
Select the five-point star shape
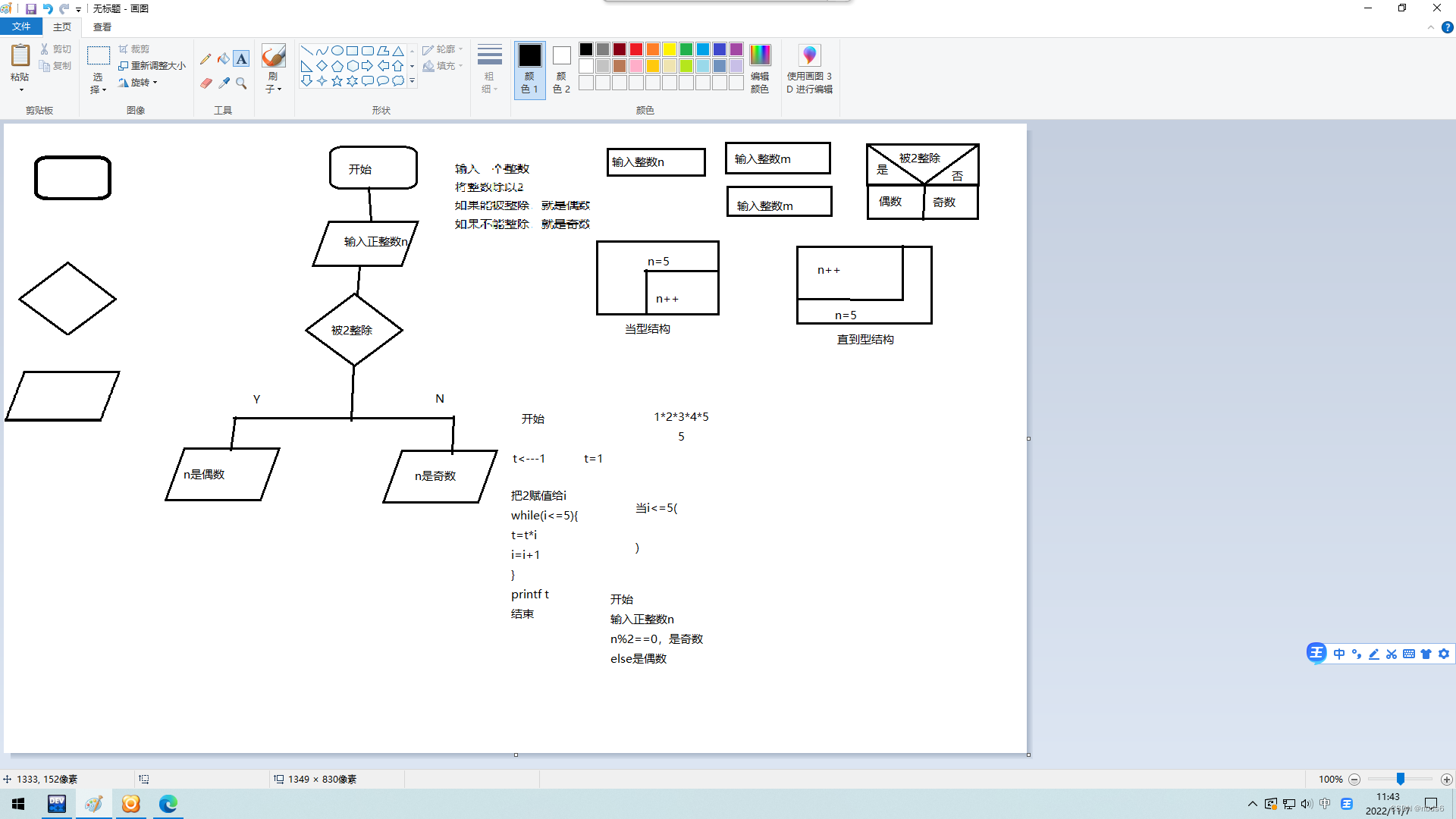click(x=337, y=80)
